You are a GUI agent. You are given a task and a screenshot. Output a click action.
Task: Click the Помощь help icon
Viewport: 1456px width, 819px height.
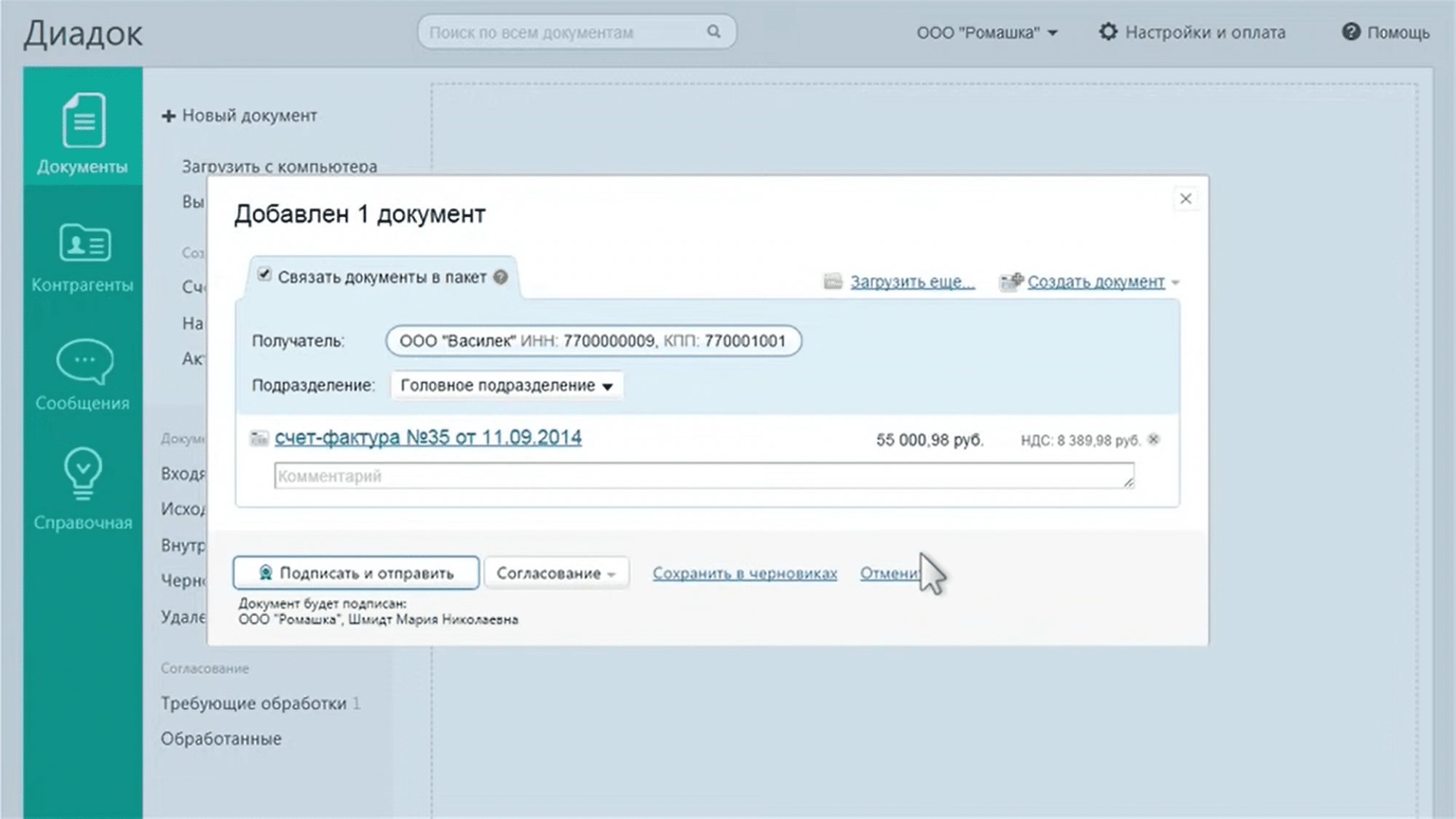(x=1350, y=32)
